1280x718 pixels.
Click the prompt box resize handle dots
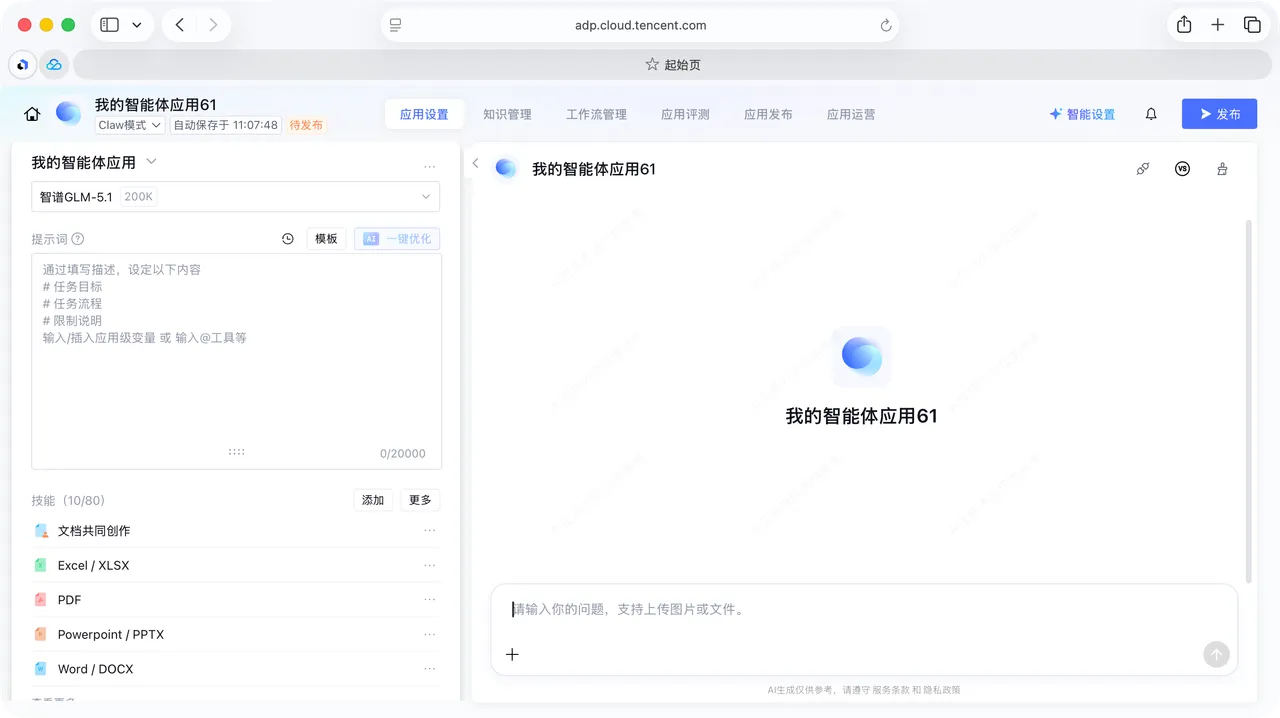(x=236, y=452)
